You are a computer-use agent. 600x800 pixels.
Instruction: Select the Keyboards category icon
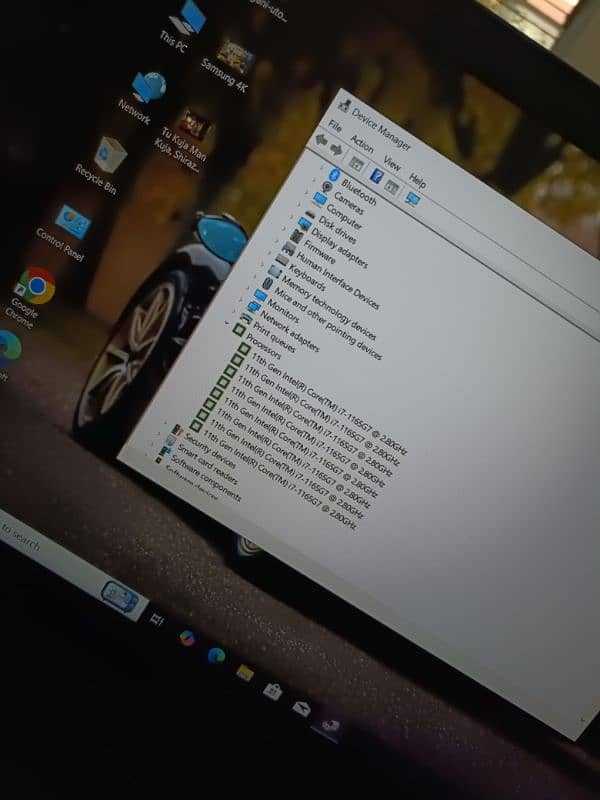(x=282, y=260)
